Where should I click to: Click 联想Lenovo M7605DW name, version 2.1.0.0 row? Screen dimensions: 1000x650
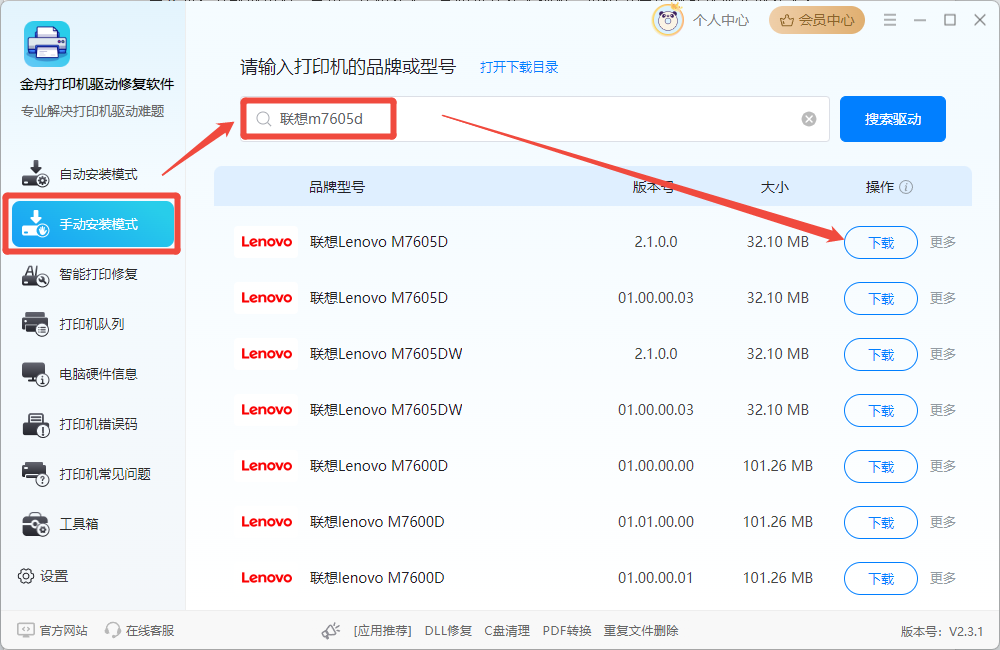[x=386, y=353]
